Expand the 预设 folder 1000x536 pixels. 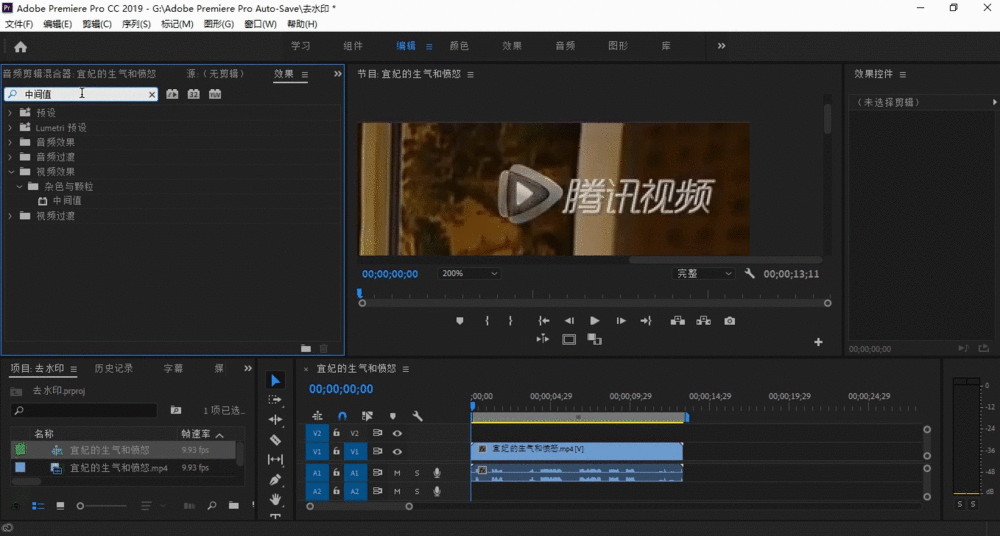coord(10,112)
